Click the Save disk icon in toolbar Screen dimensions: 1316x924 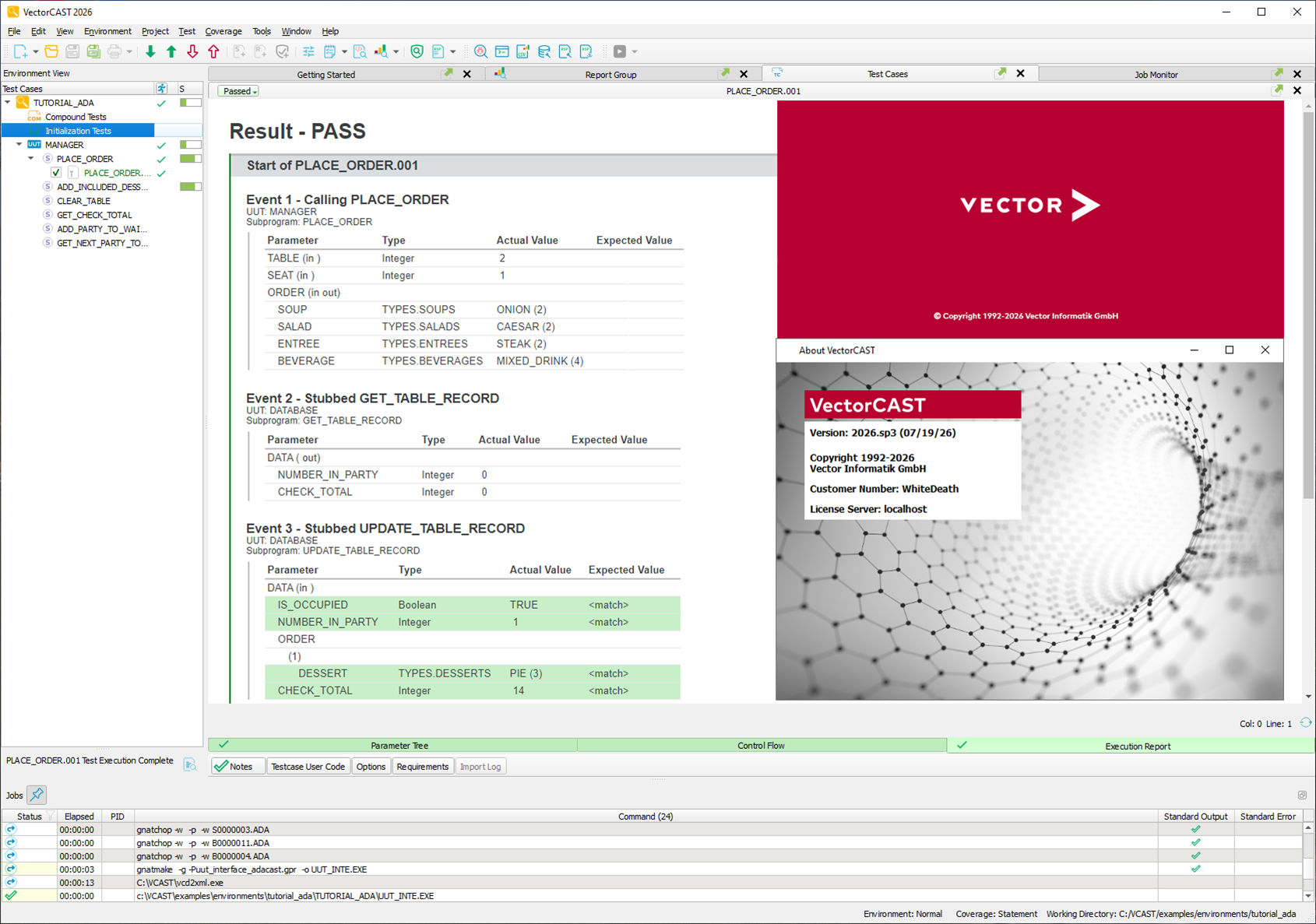tap(72, 51)
